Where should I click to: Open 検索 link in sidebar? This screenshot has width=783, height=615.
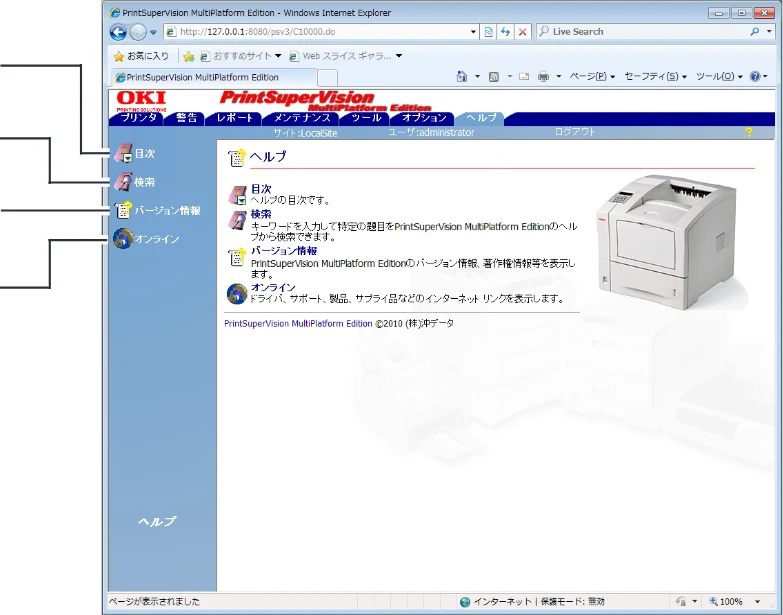(x=144, y=182)
